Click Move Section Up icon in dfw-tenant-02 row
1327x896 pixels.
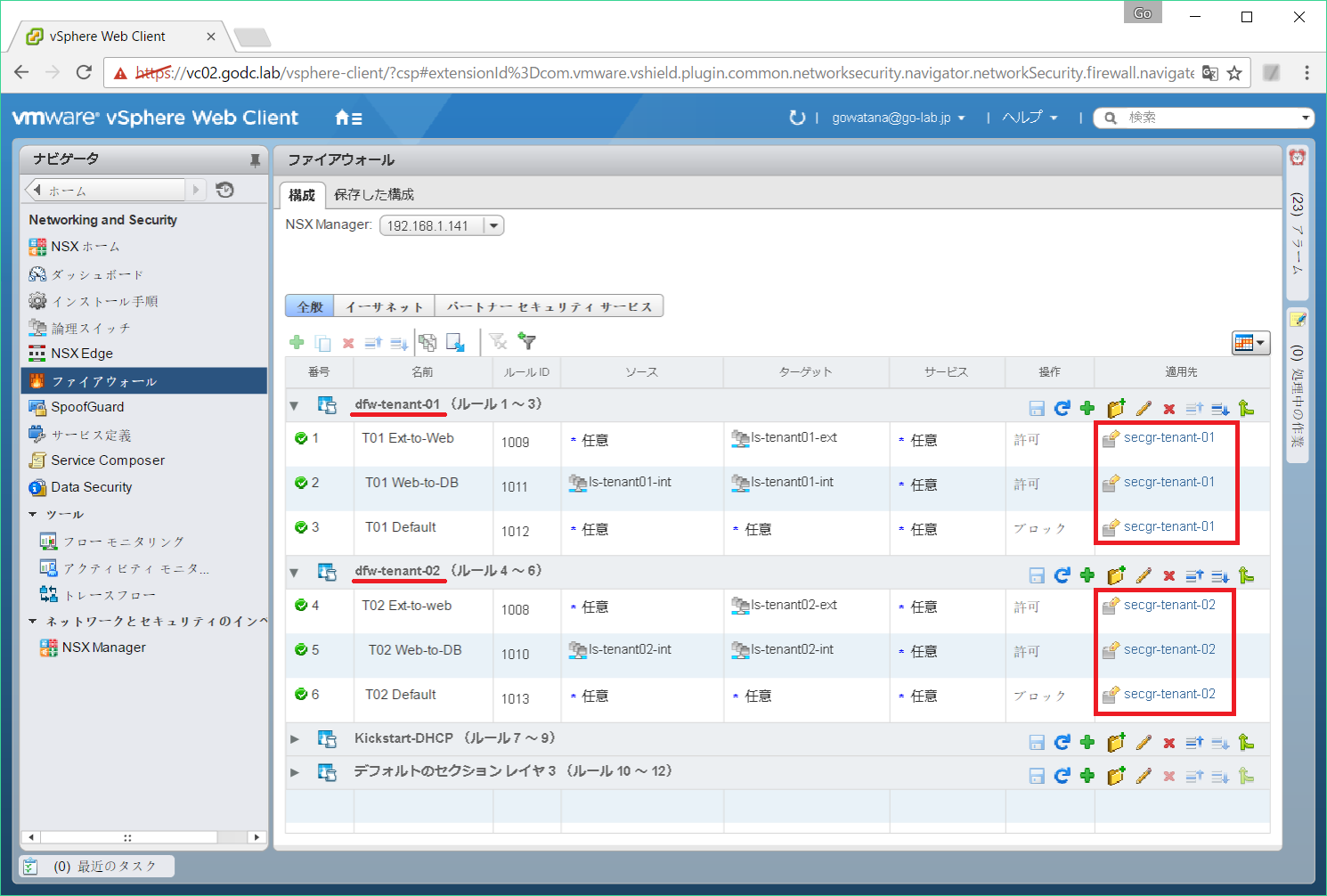[1194, 575]
